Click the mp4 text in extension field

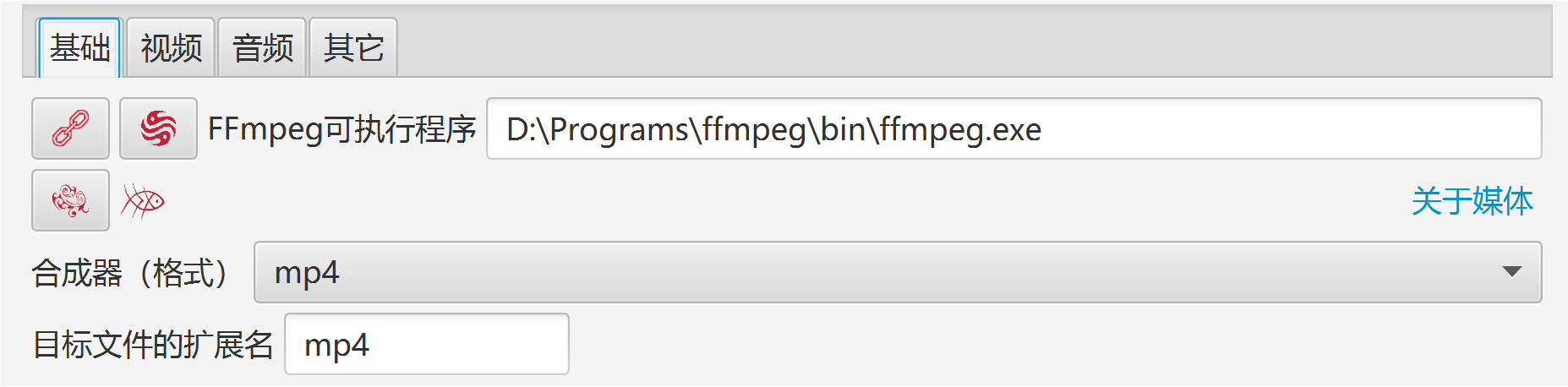(x=336, y=346)
